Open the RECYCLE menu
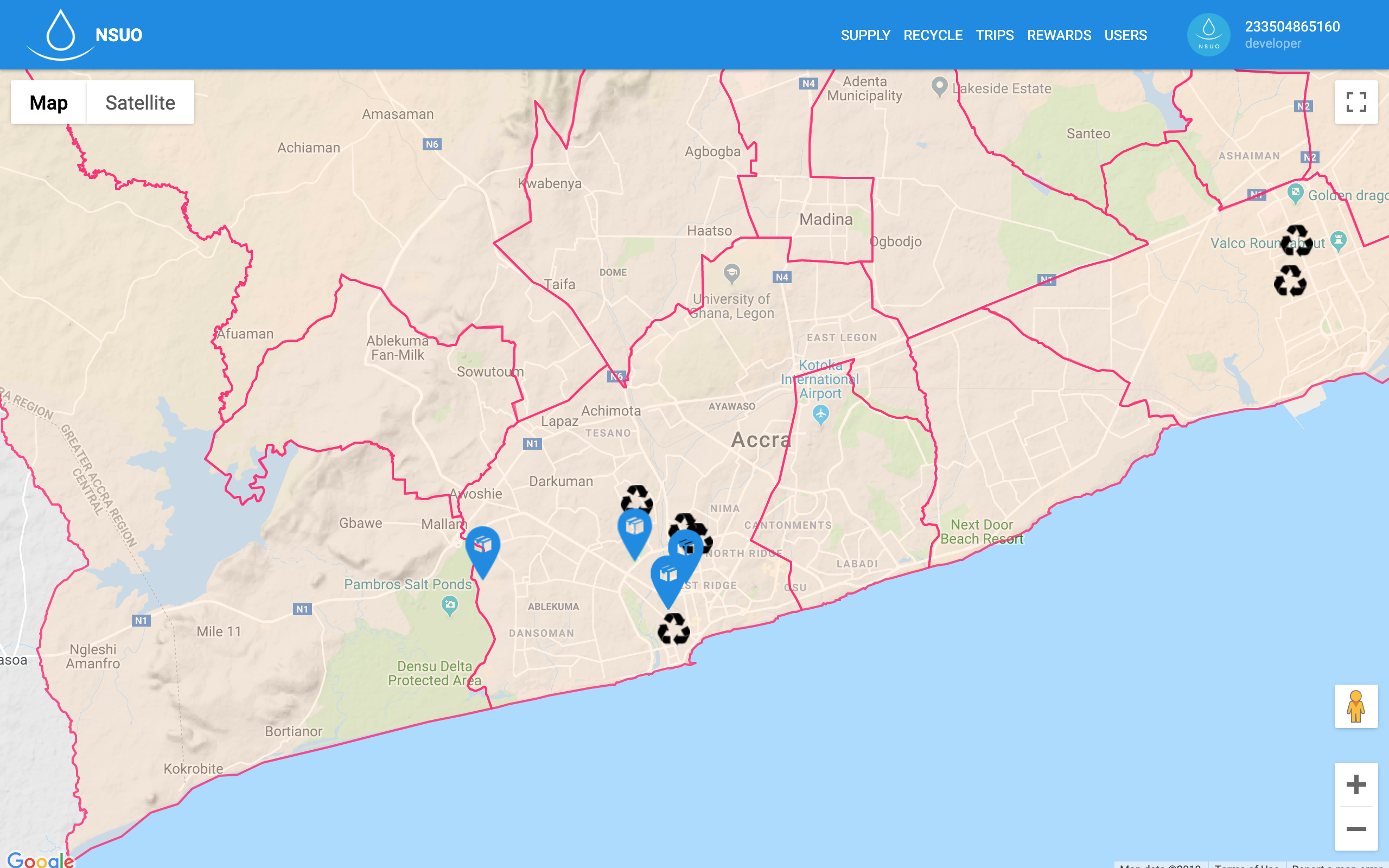1389x868 pixels. pyautogui.click(x=933, y=35)
